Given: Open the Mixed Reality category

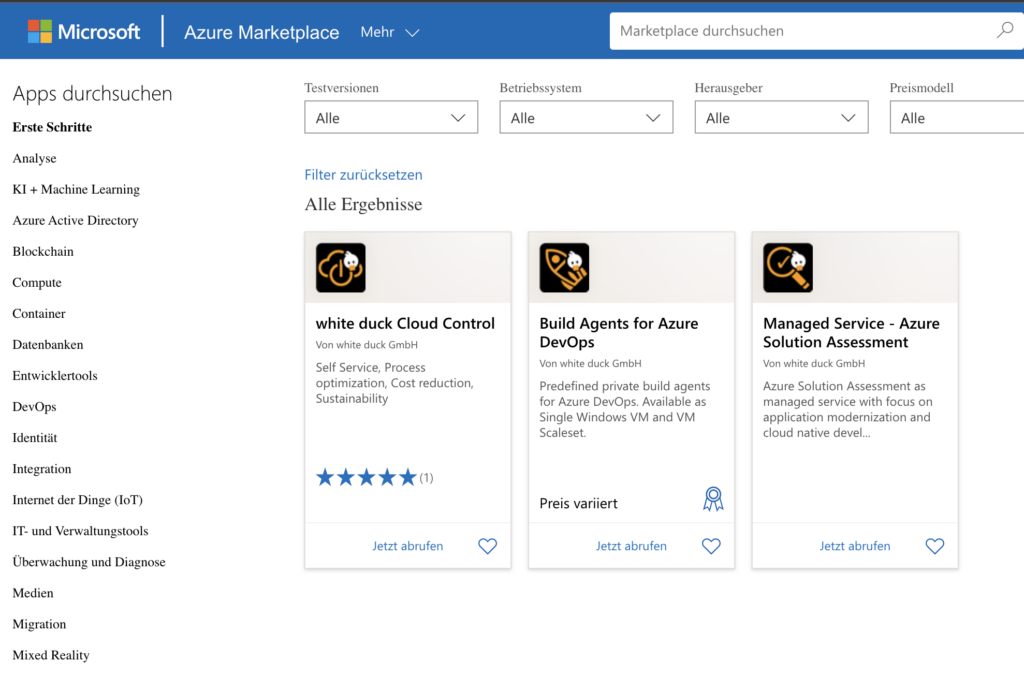Looking at the screenshot, I should (51, 655).
